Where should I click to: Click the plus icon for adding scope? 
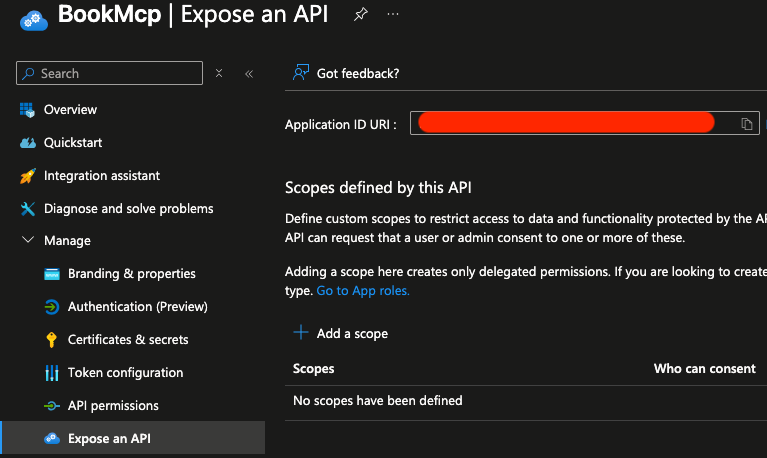pyautogui.click(x=300, y=332)
